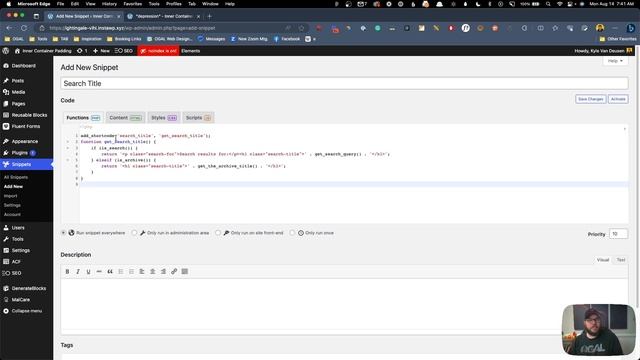The image size is (640, 360).
Task: Align description text center
Action: point(152,271)
